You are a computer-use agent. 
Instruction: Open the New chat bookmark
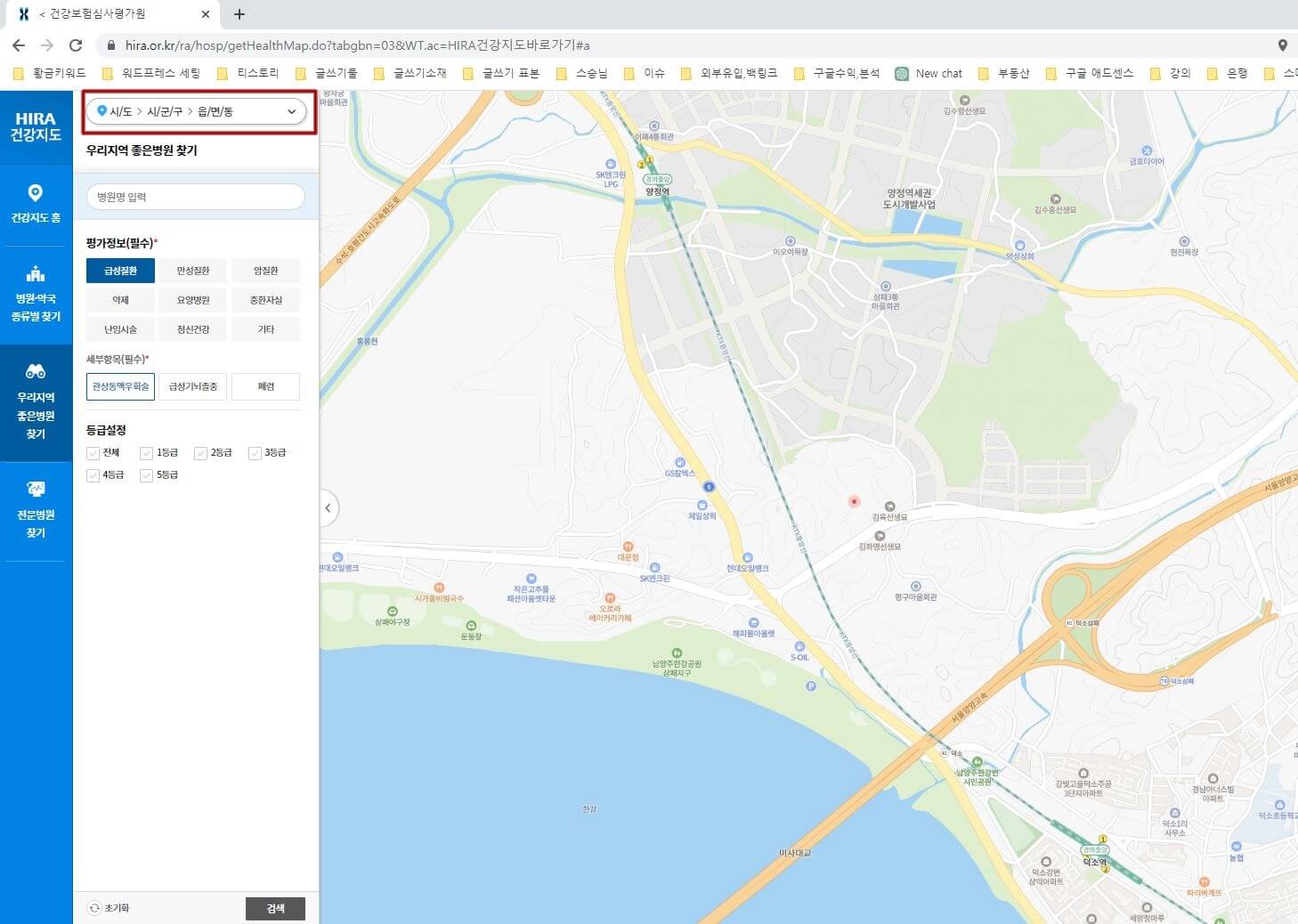(x=929, y=73)
